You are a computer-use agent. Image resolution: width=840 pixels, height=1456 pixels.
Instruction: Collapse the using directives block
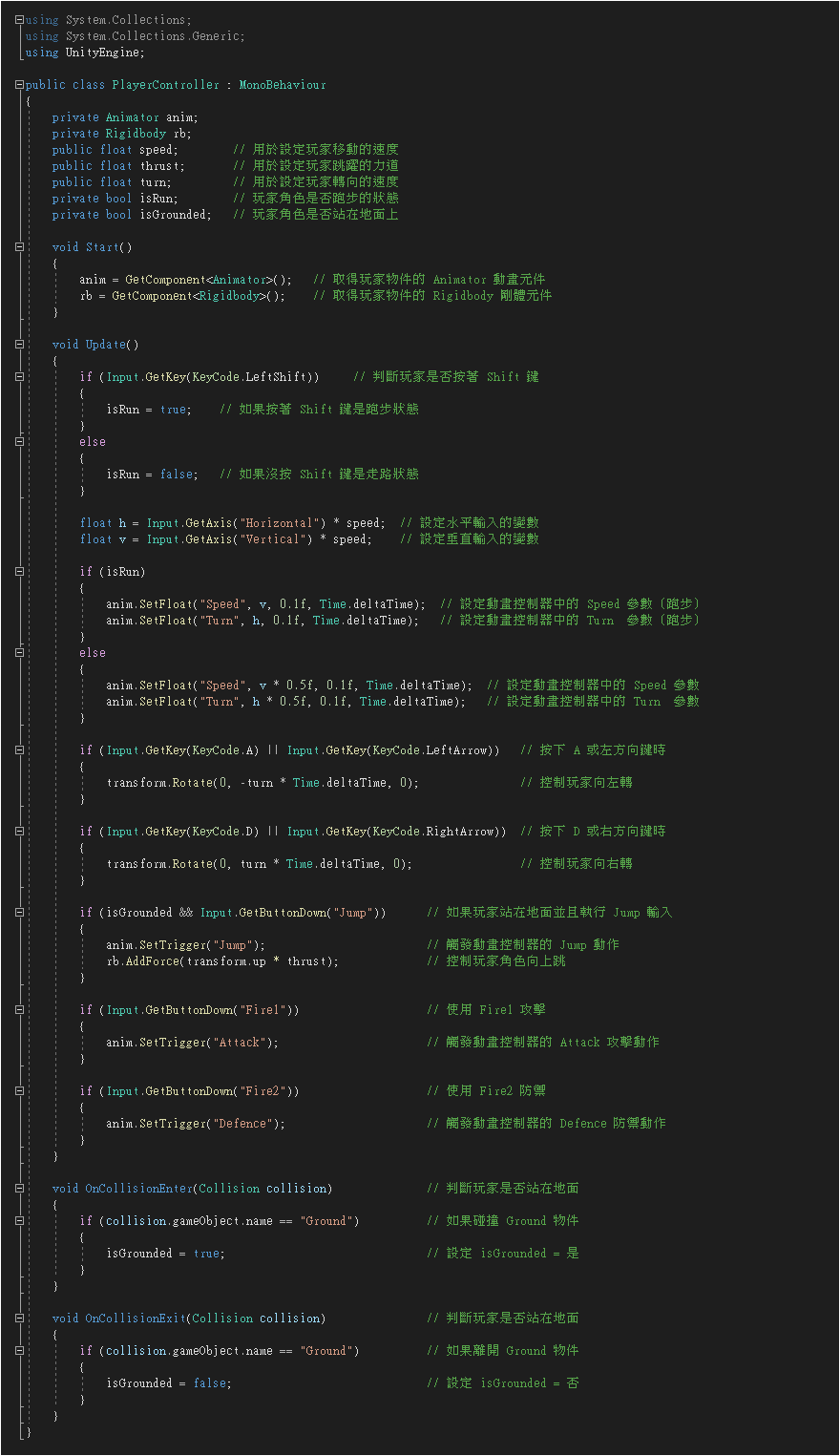pos(19,20)
